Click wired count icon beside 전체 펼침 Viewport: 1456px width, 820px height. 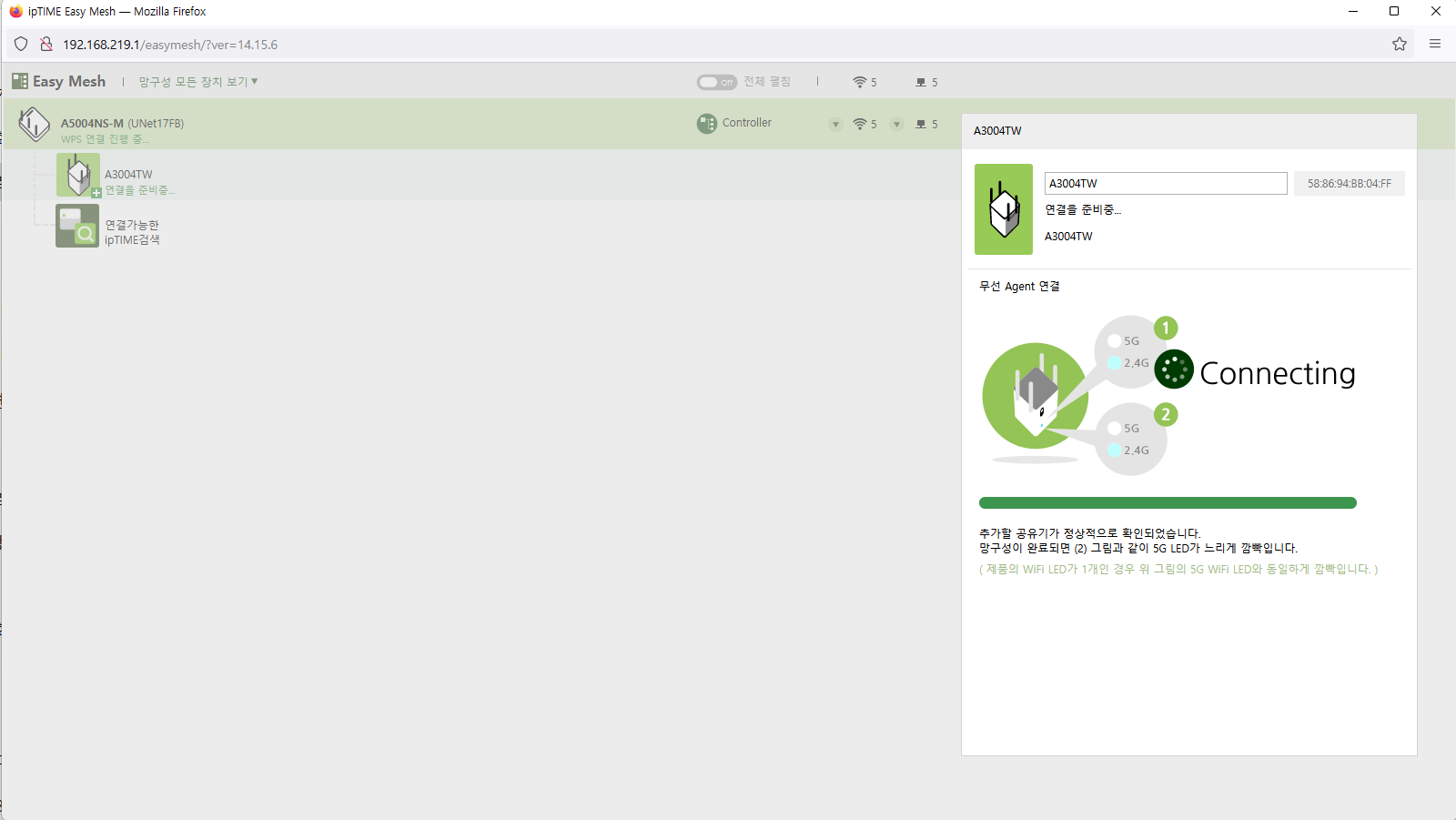[921, 82]
